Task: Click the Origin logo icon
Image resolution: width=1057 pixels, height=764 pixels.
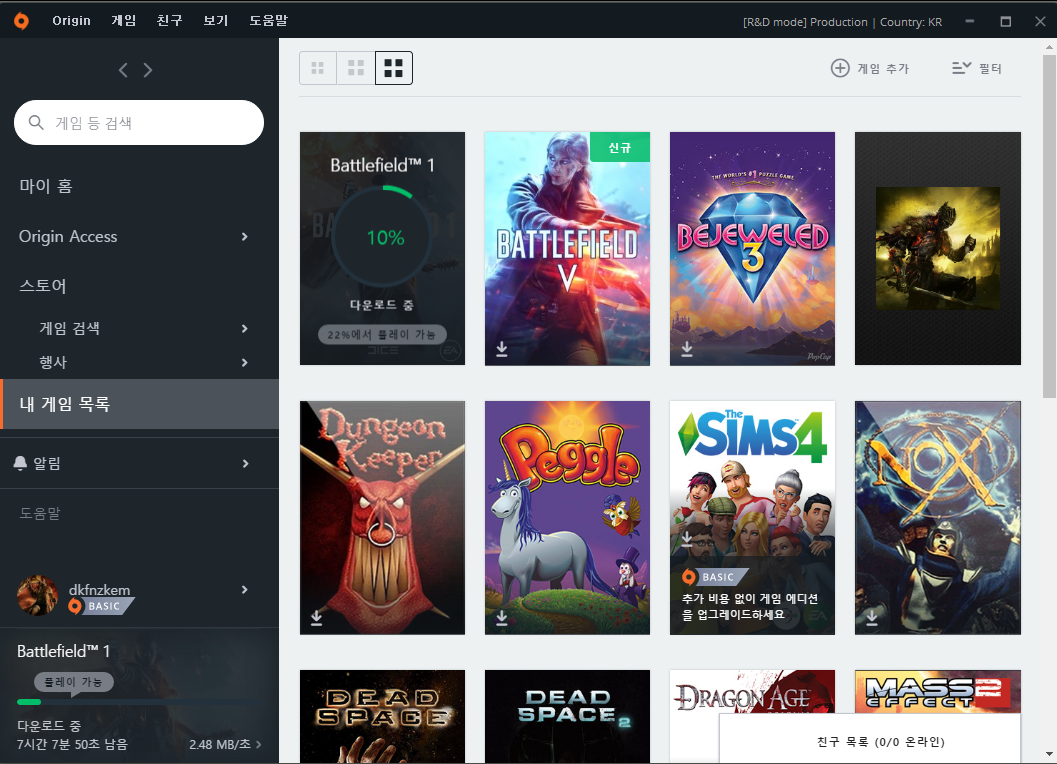Action: click(21, 21)
